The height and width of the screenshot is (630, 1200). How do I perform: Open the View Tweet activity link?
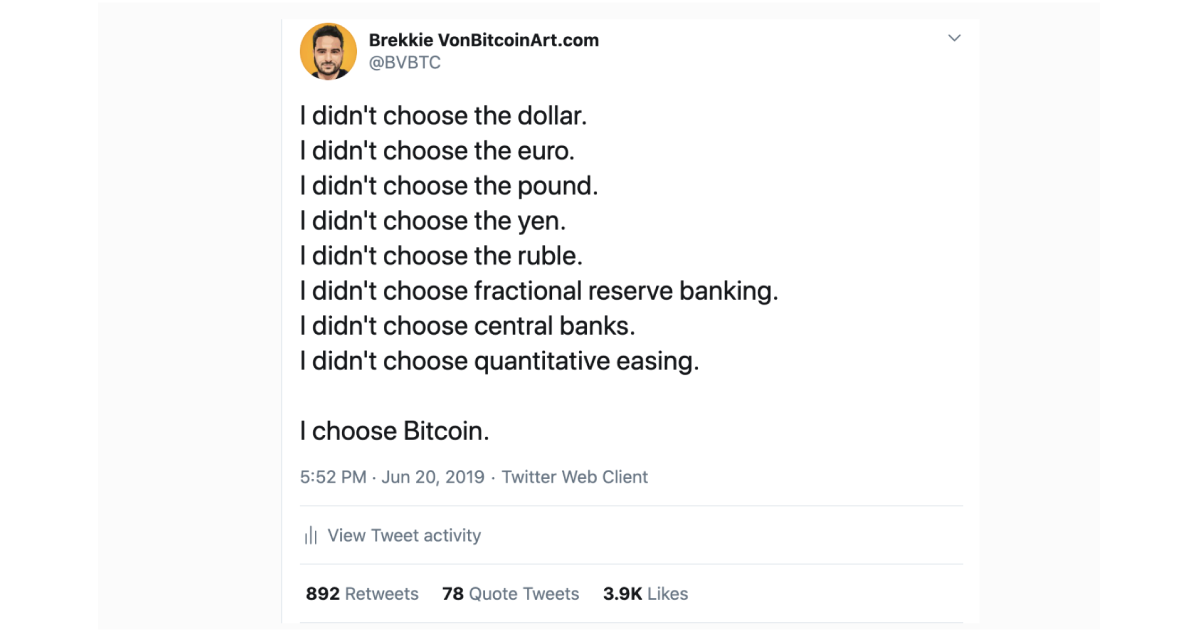point(404,536)
